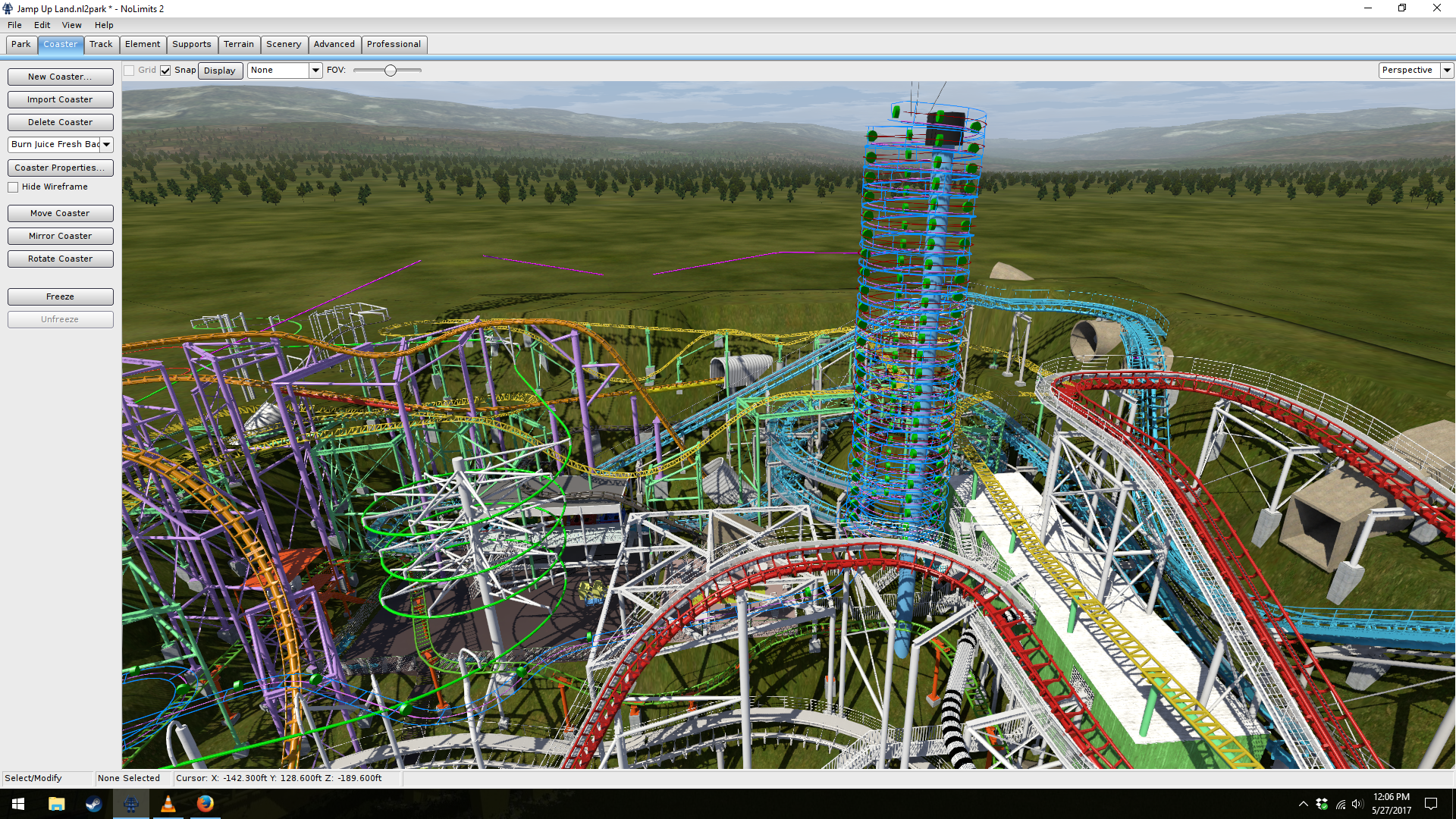Disable the Snap checkbox
The width and height of the screenshot is (1456, 819).
165,71
